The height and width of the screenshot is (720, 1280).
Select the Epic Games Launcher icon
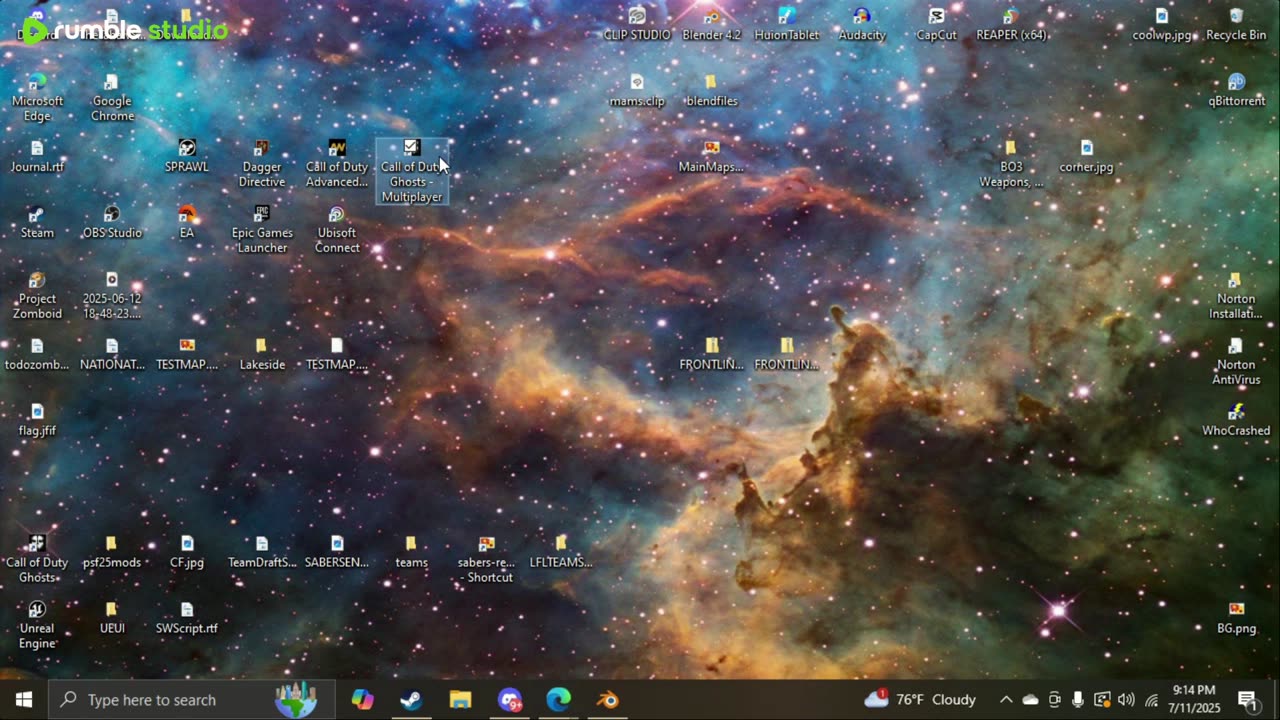coord(262,230)
